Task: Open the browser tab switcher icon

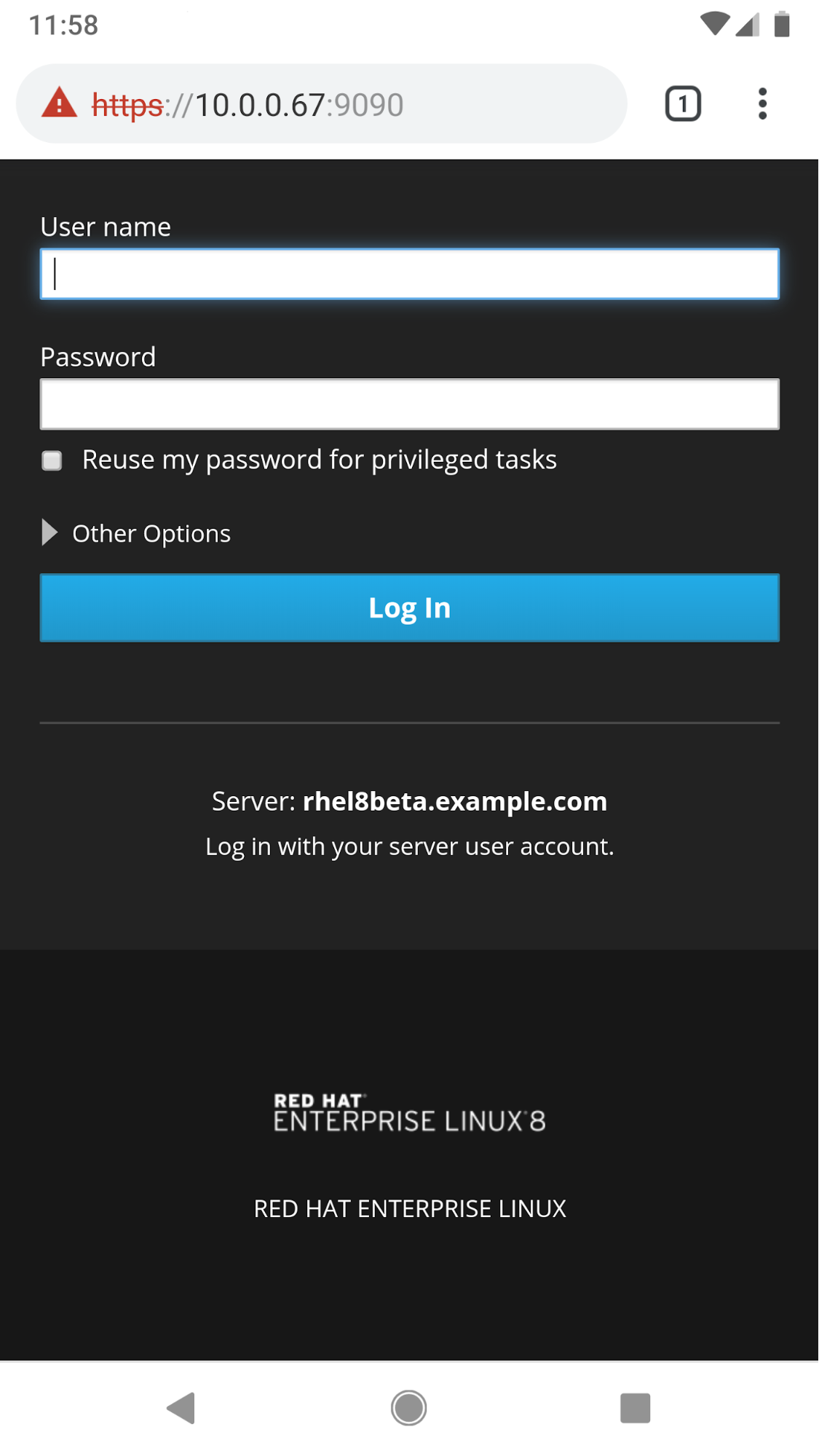Action: pos(682,103)
